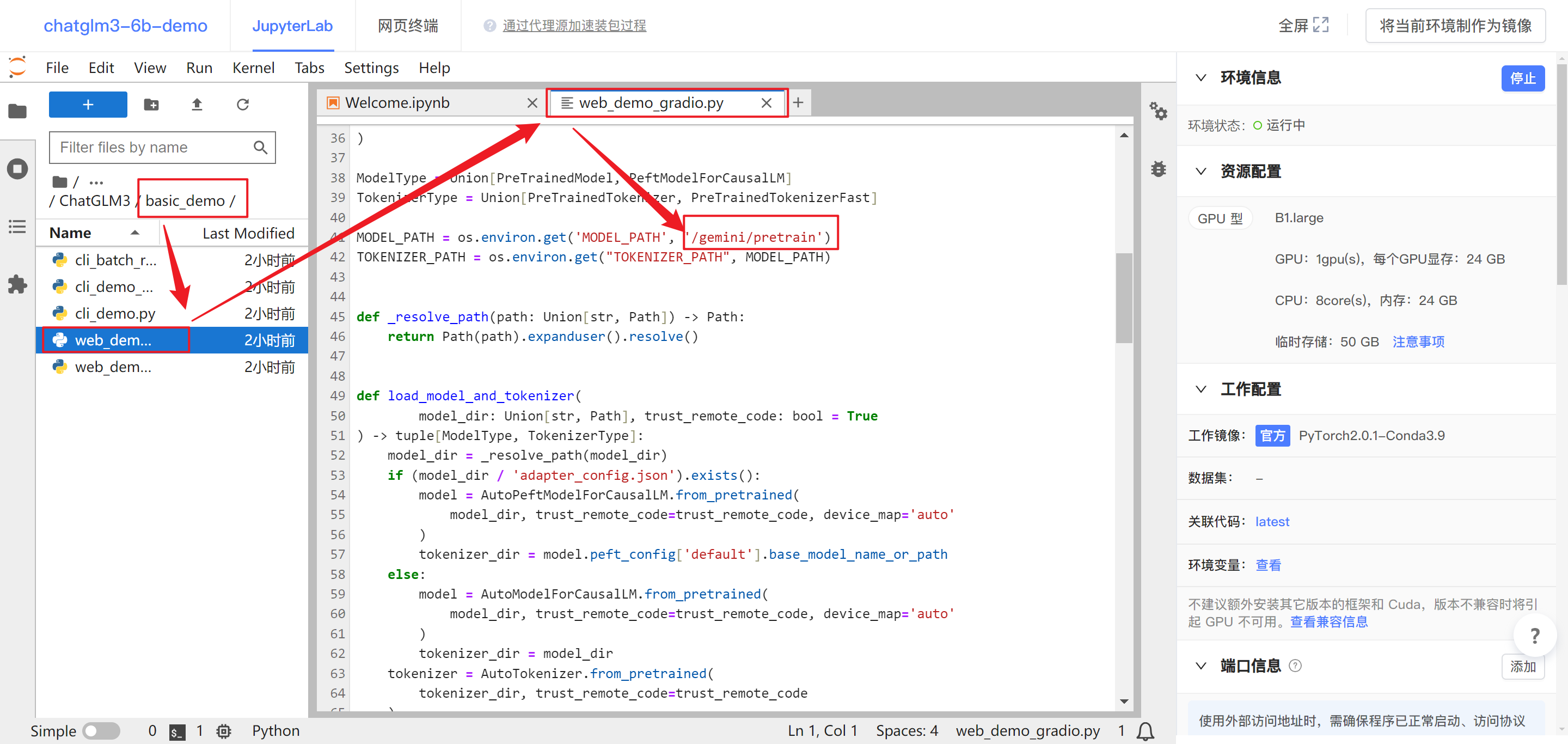
Task: Click 将当前环境制作为镜像 button
Action: pyautogui.click(x=1455, y=26)
